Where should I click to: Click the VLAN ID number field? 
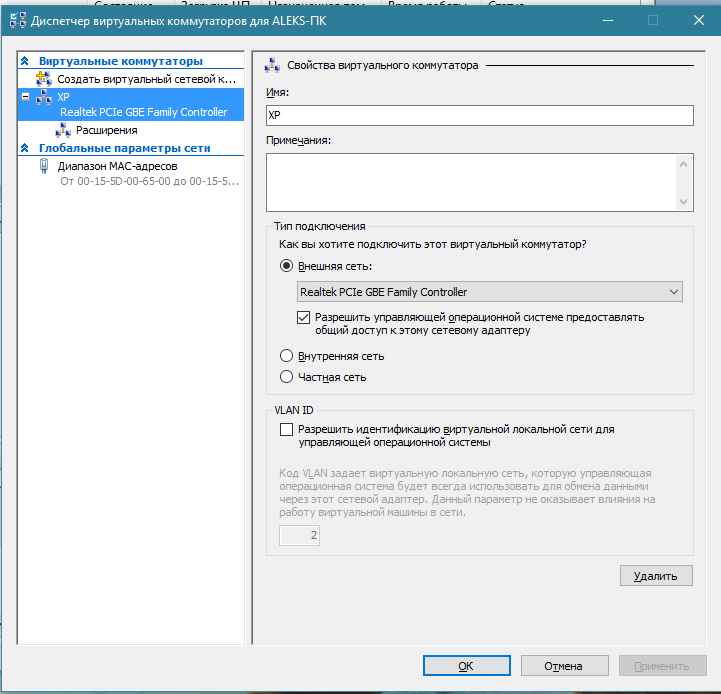tap(299, 535)
